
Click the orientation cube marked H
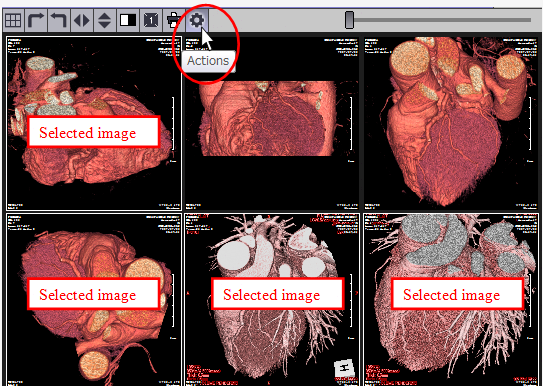(344, 369)
